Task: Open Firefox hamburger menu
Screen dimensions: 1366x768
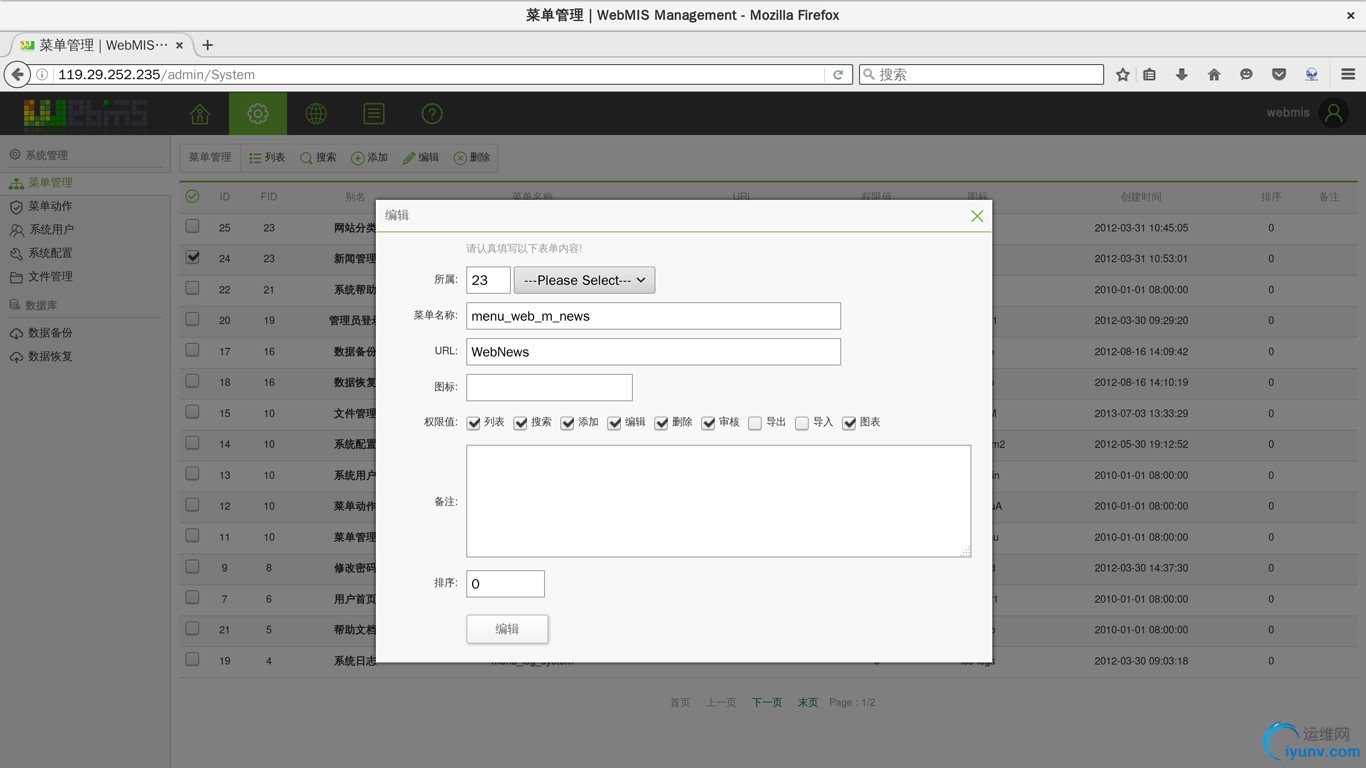Action: click(1348, 74)
